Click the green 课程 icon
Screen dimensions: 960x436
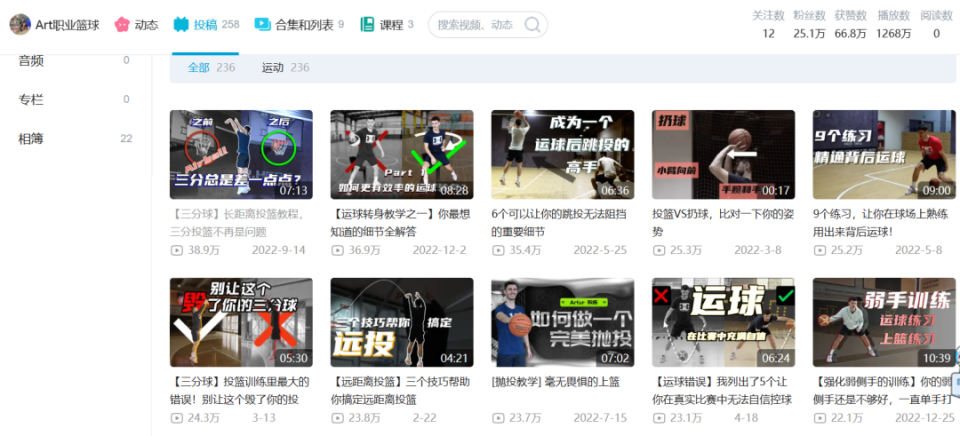(x=367, y=24)
